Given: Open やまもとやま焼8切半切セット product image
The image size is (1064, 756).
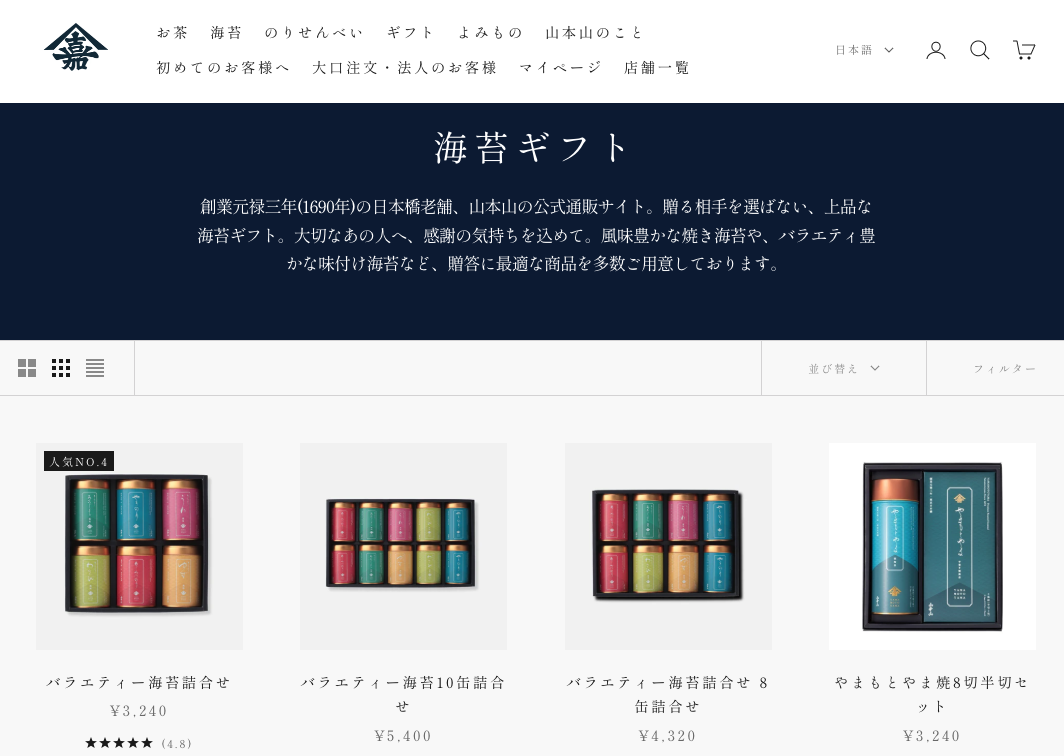Looking at the screenshot, I should tap(932, 546).
